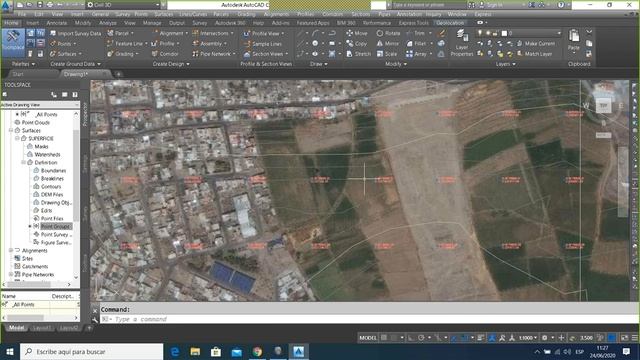Click the workspace switching gear icon
The width and height of the screenshot is (640, 360).
click(x=544, y=338)
